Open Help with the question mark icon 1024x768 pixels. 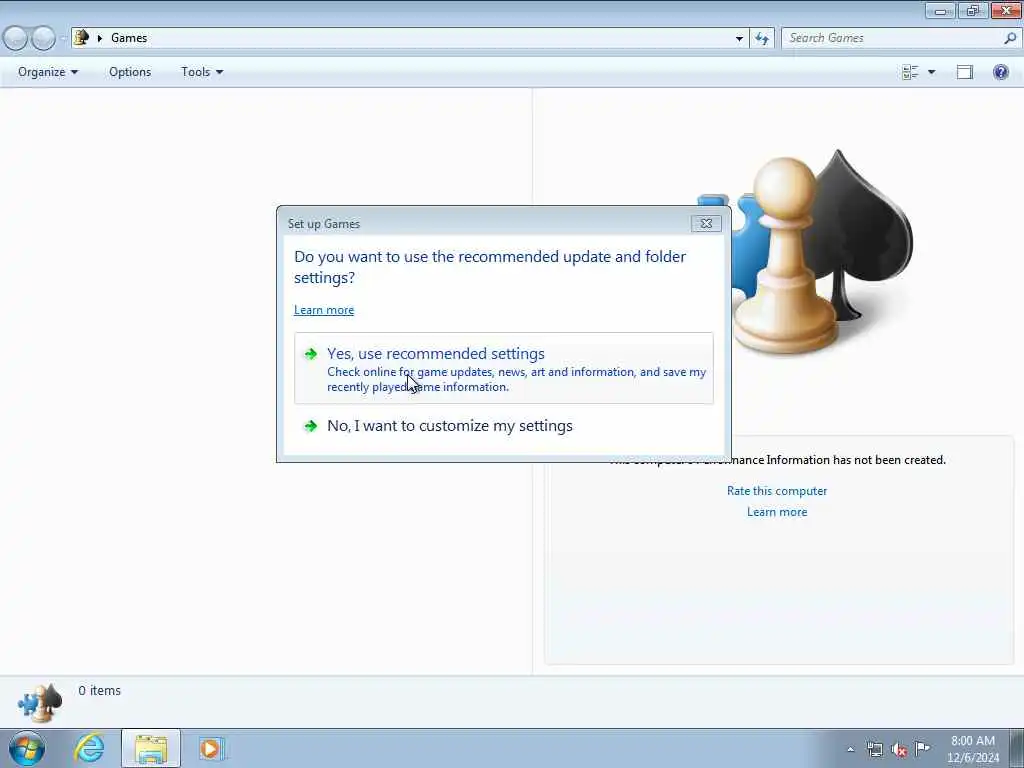(1000, 72)
